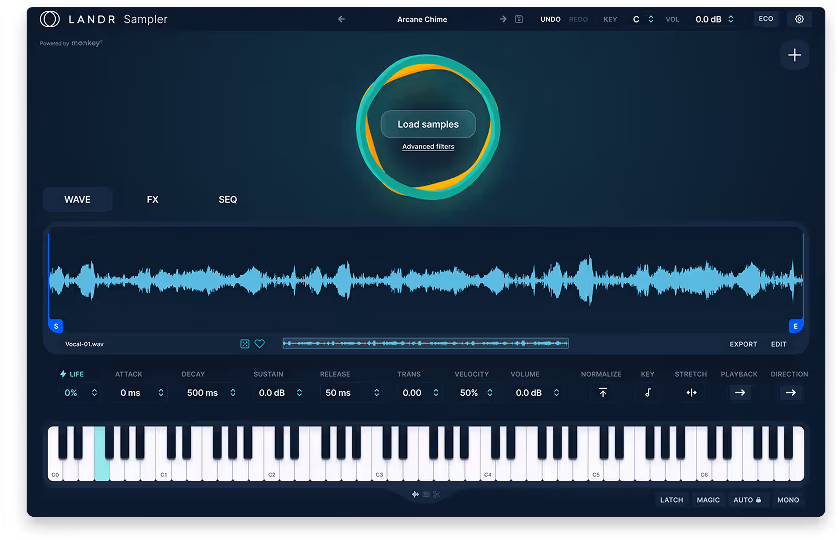Click the Normalize upward-arrow icon
This screenshot has width=839, height=540.
(x=603, y=393)
